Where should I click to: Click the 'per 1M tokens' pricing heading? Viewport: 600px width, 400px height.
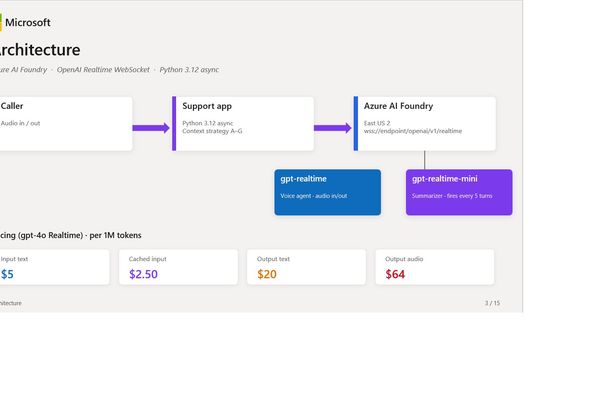click(115, 235)
